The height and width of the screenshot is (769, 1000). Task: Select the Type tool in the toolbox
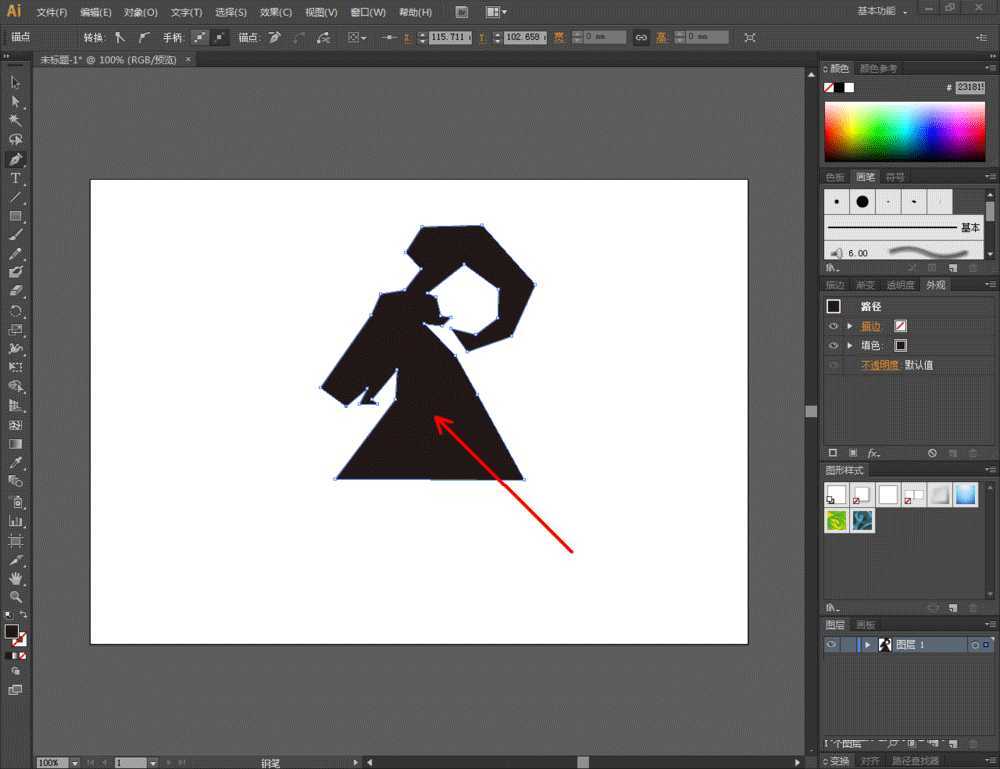coord(15,178)
